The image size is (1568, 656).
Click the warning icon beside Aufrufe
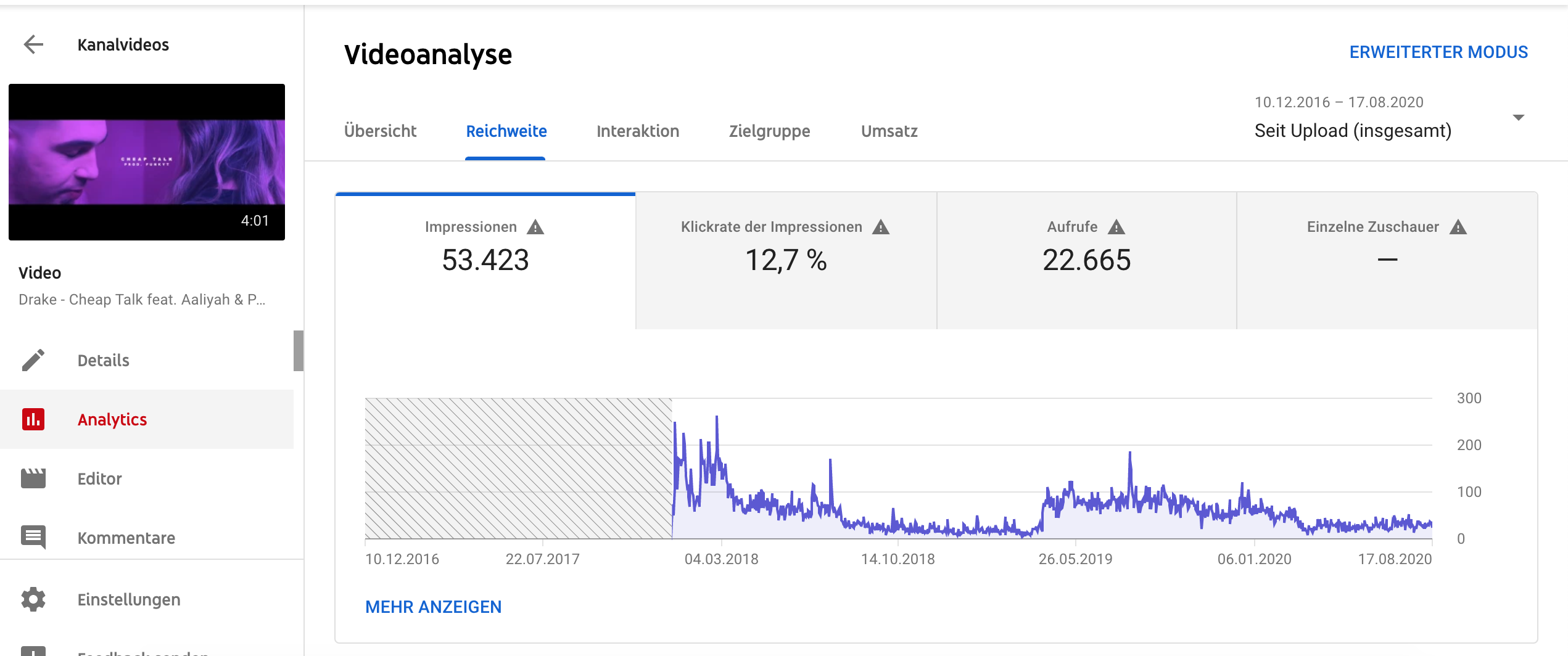click(1116, 227)
